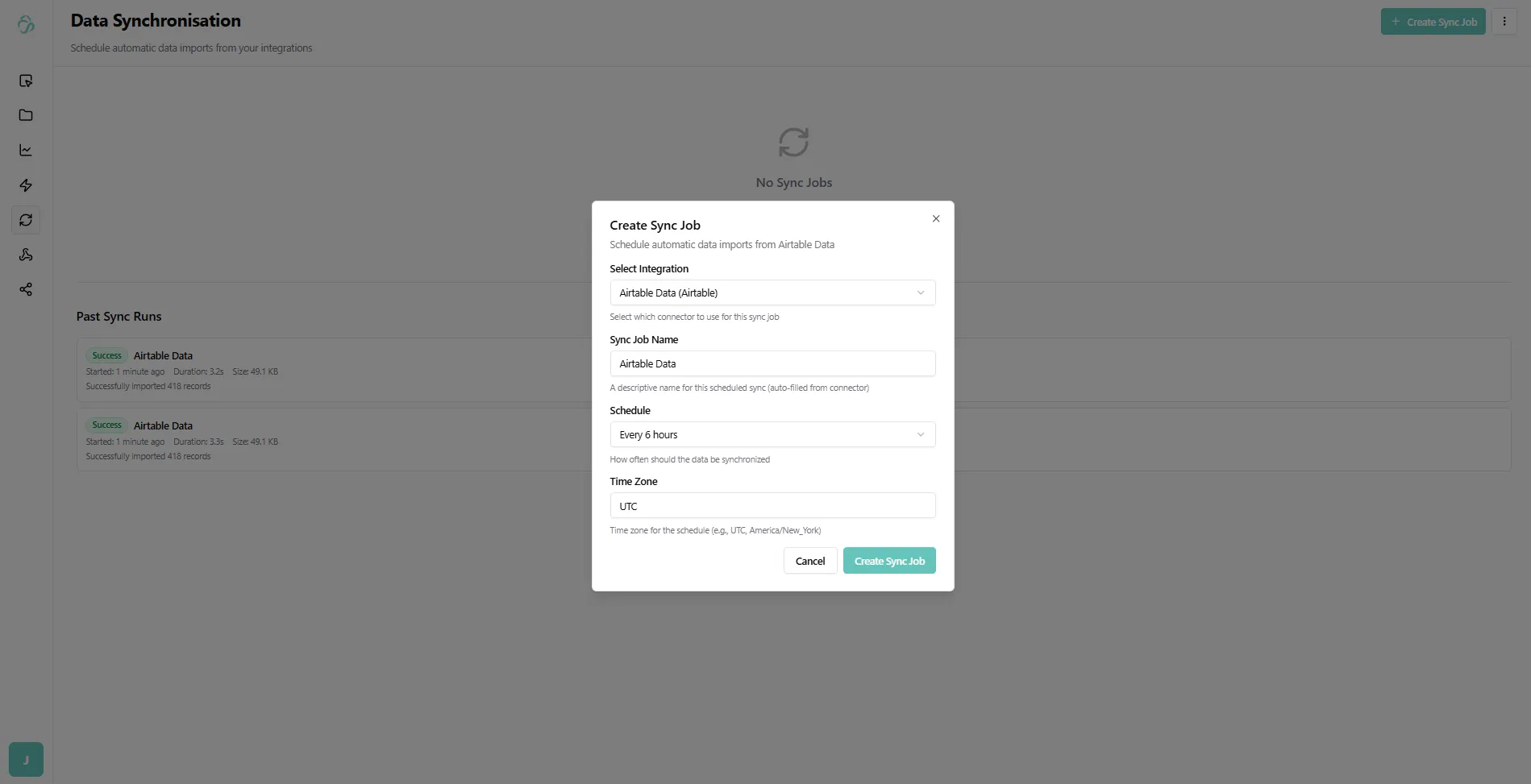The image size is (1531, 784).
Task: Open the edit note icon in sidebar
Action: click(26, 81)
